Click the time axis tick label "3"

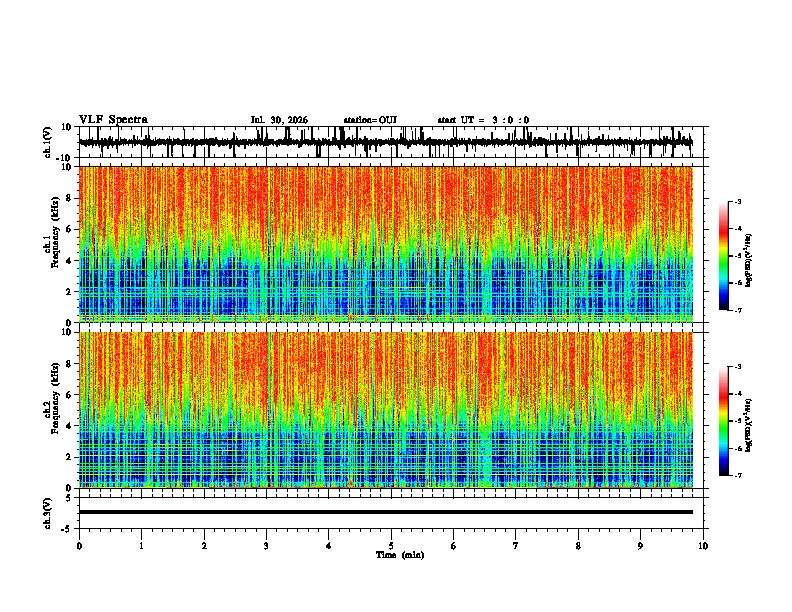pyautogui.click(x=266, y=546)
